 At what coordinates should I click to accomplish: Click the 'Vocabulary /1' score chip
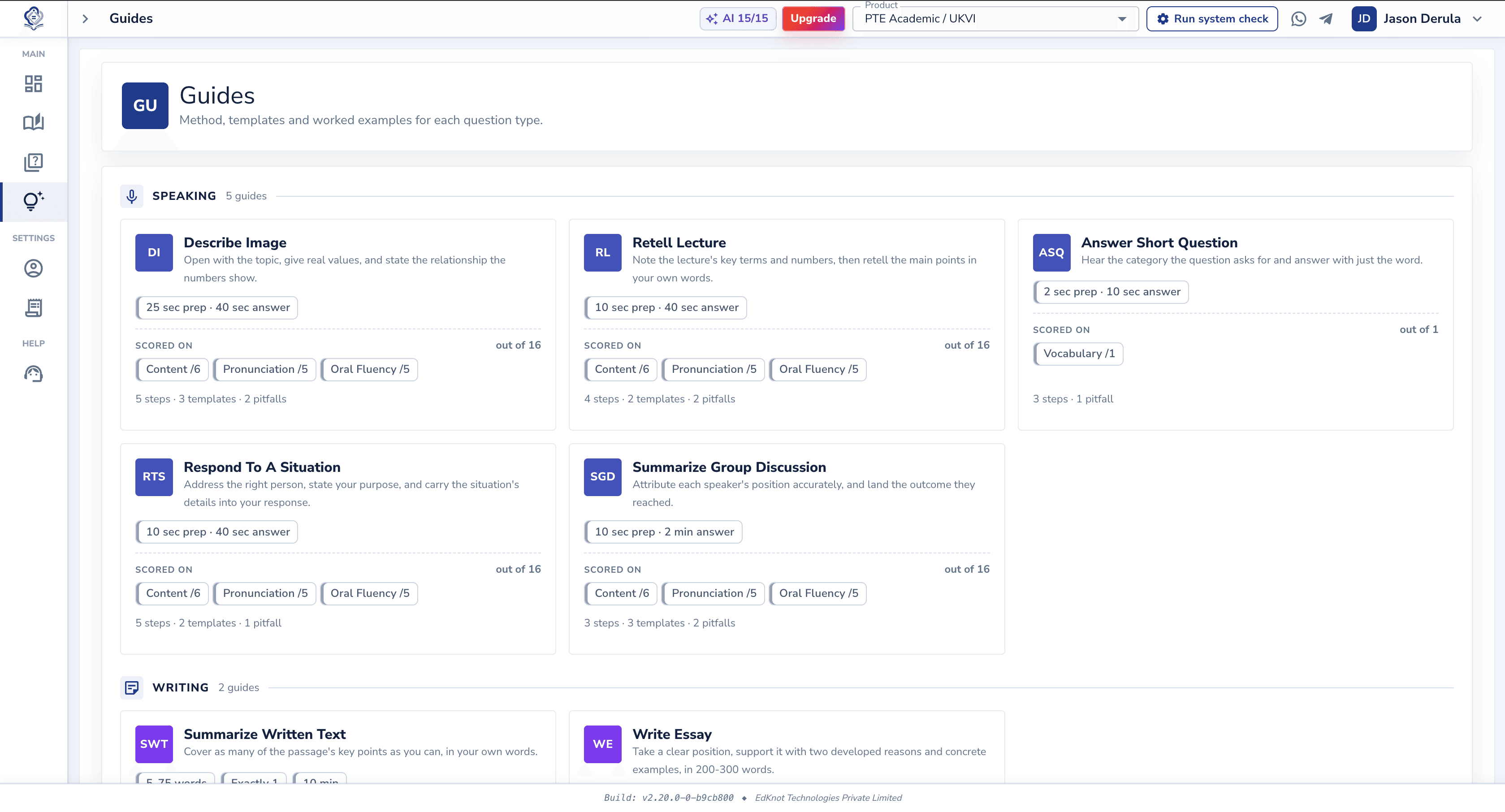[x=1078, y=354]
